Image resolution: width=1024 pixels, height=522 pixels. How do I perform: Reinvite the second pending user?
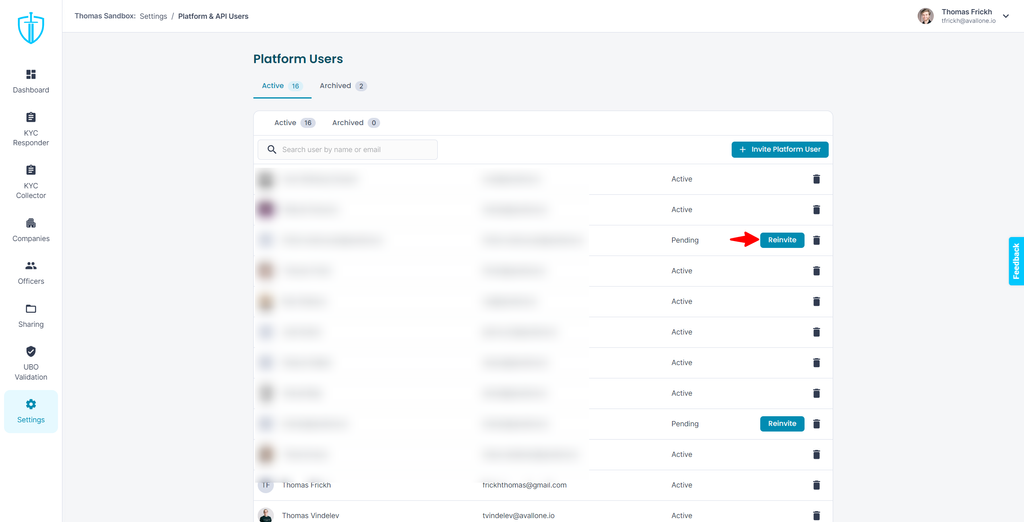(x=782, y=423)
